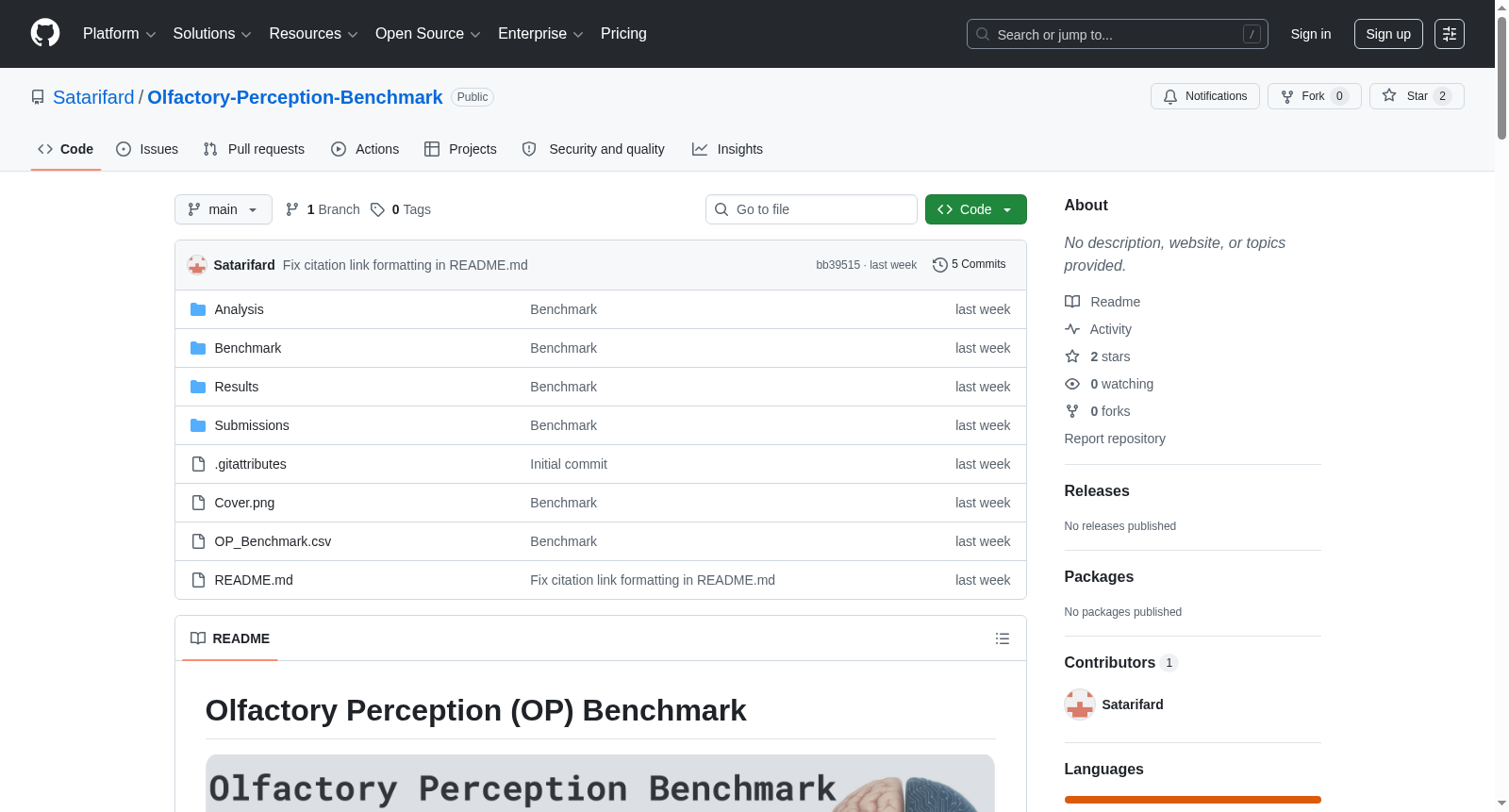Open the Olfactory-Perception-Benchmark repository link
This screenshot has width=1509, height=812.
[x=295, y=97]
